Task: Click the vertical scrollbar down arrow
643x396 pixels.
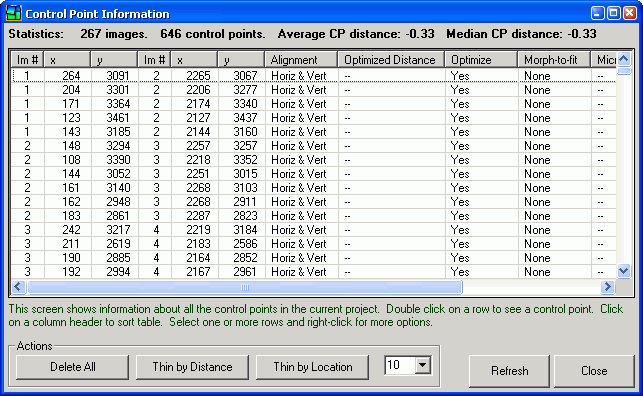Action: click(x=624, y=271)
